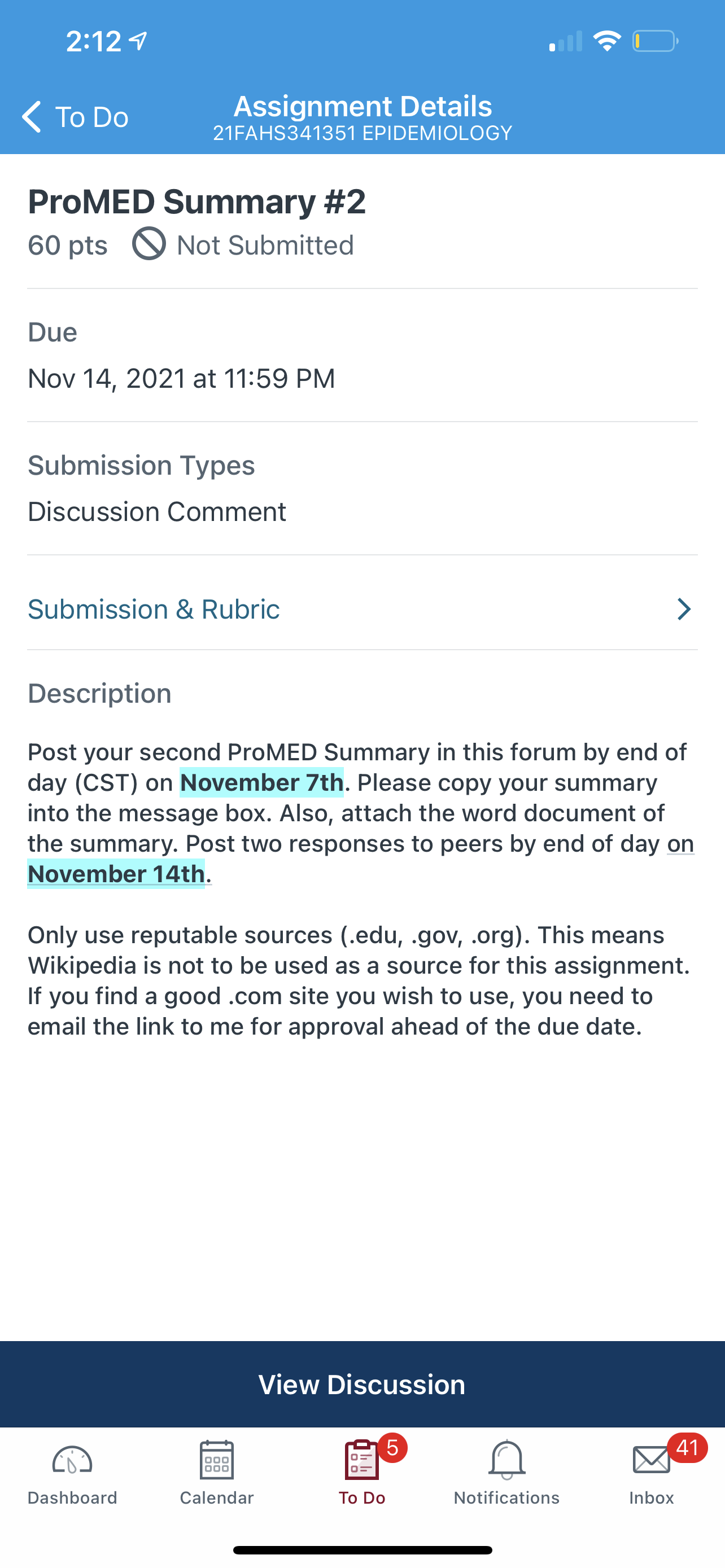725x1568 pixels.
Task: Tap the underlined "on November 14th" text
Action: pyautogui.click(x=361, y=859)
